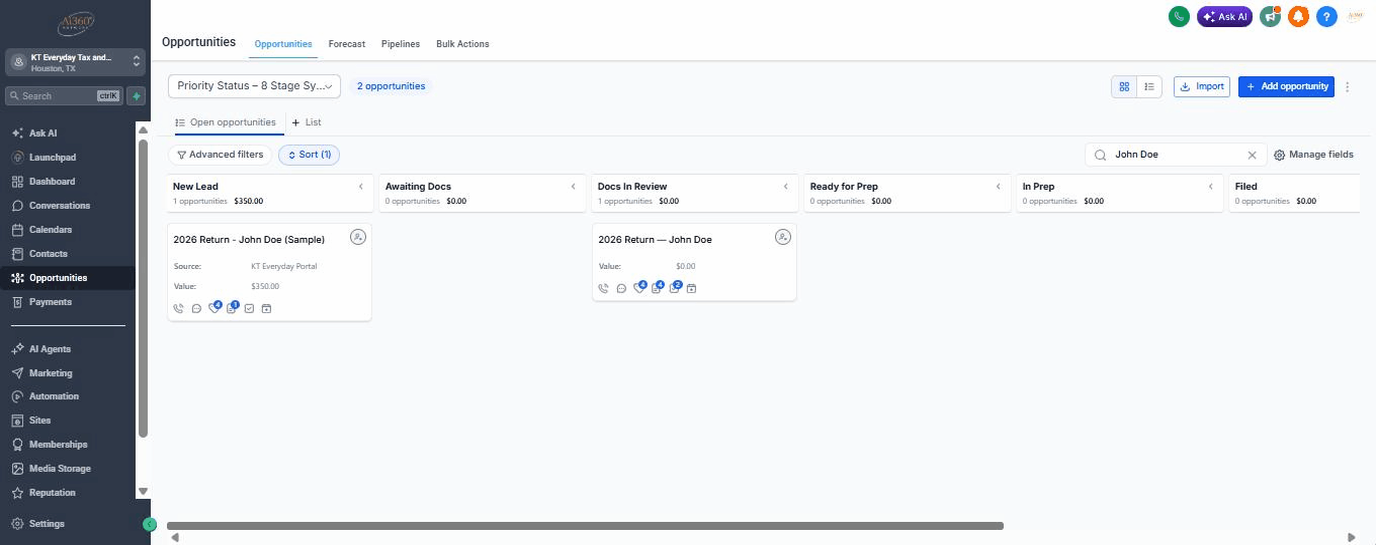Open the KT Everyday Tax account switcher
The height and width of the screenshot is (545, 1376).
75,62
